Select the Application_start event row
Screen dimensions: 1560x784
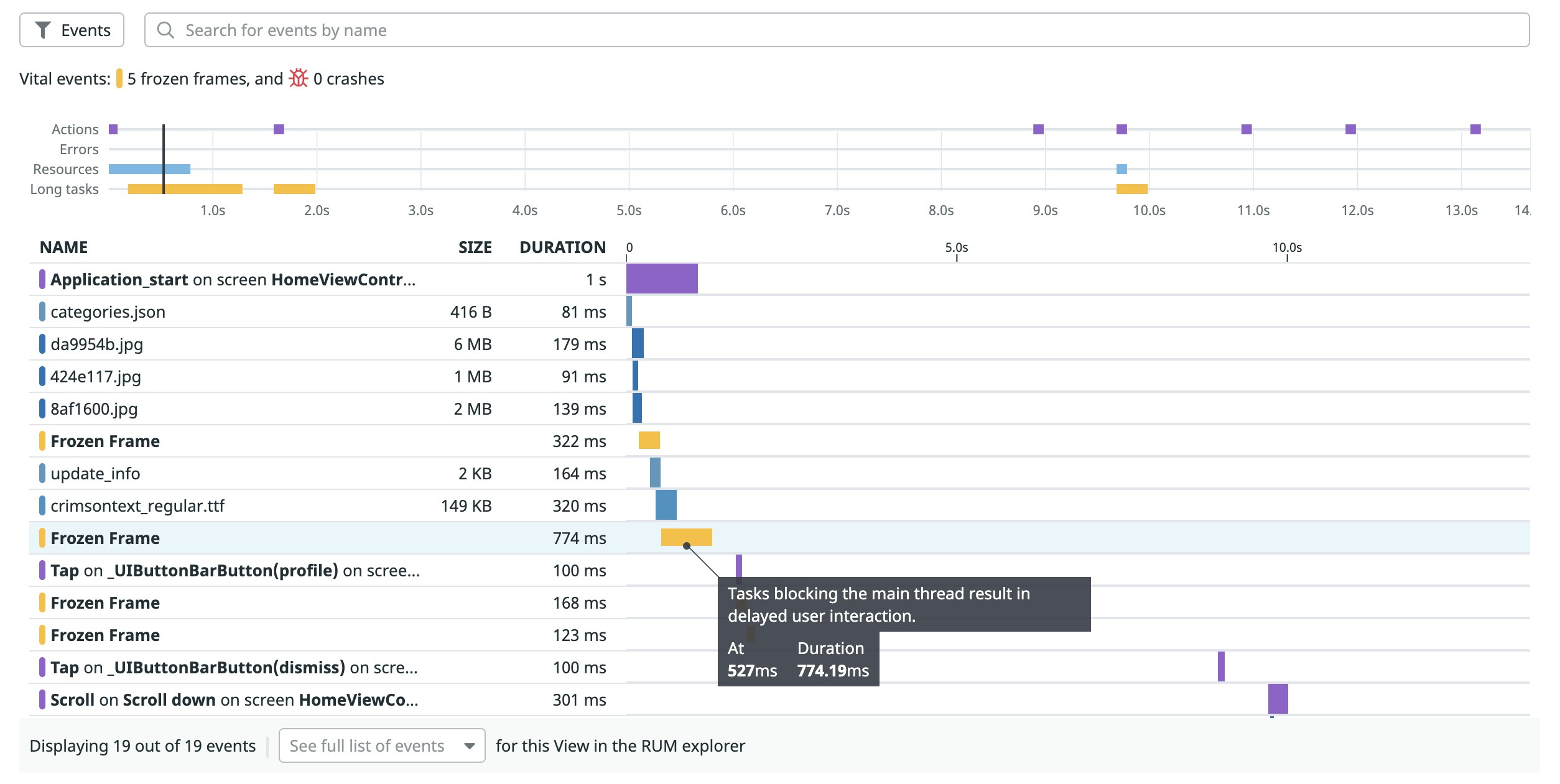[233, 280]
